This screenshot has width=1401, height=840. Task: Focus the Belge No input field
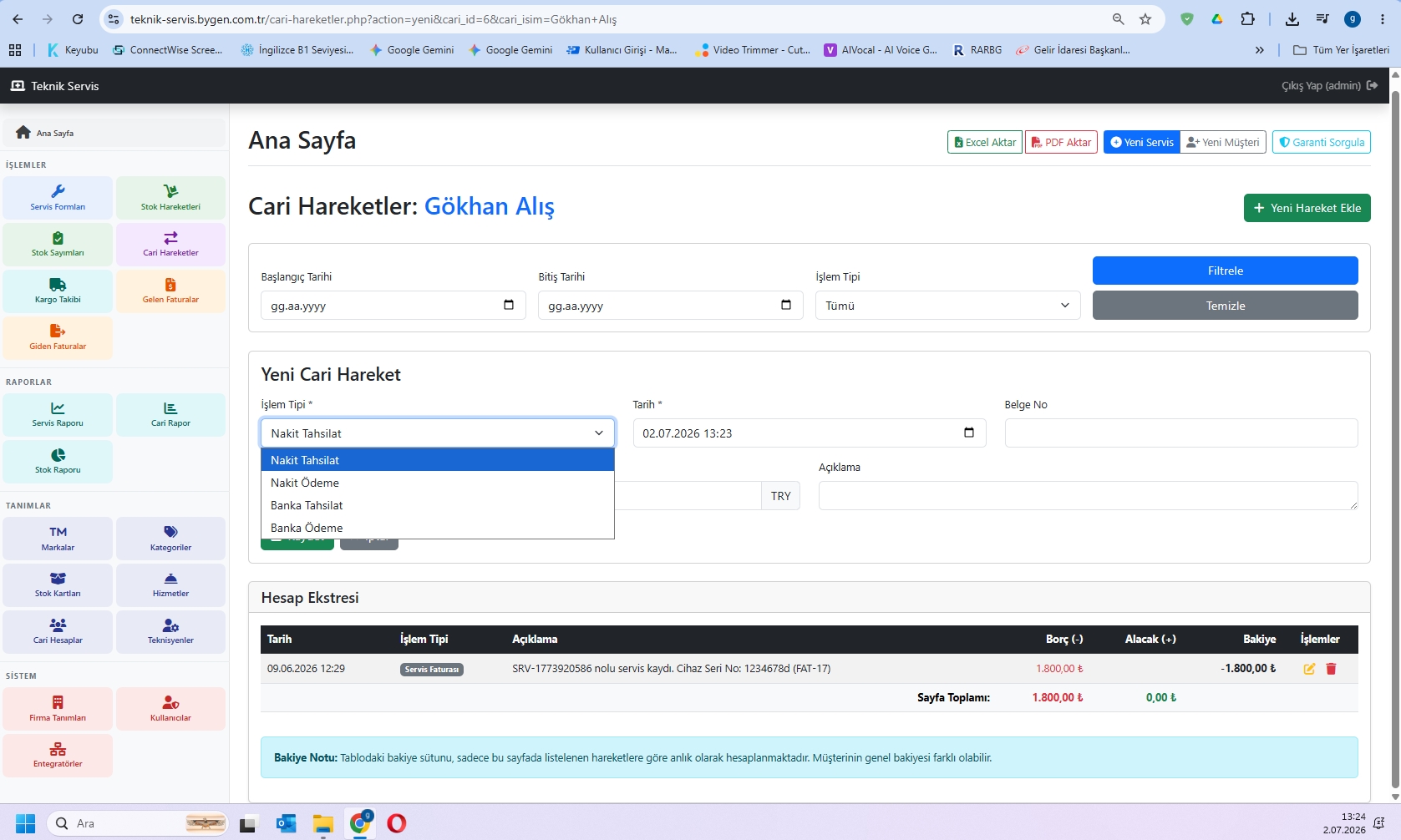pyautogui.click(x=1180, y=433)
